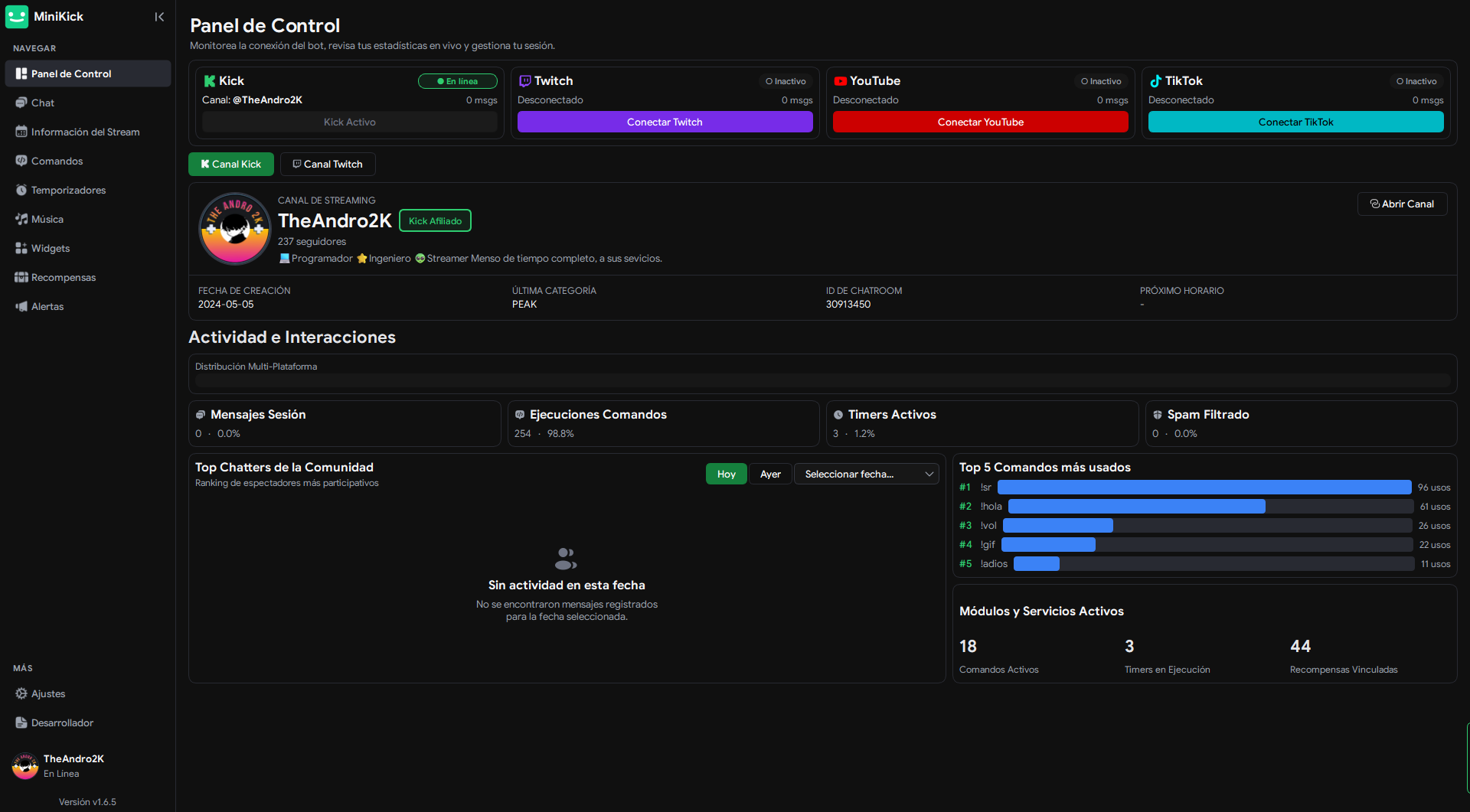Open the Temporizadores clock icon
Image resolution: width=1470 pixels, height=812 pixels.
(x=21, y=190)
